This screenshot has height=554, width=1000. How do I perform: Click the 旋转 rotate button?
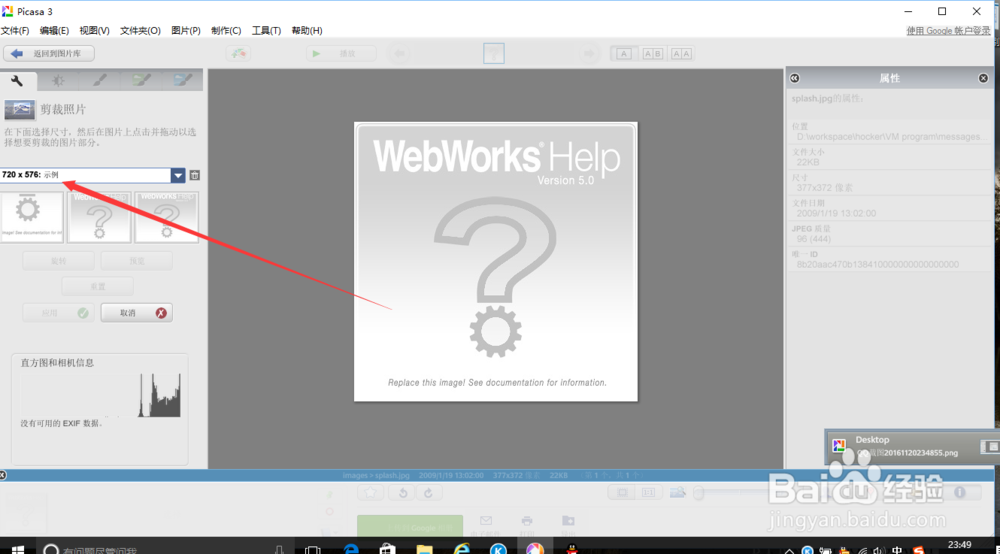[59, 261]
